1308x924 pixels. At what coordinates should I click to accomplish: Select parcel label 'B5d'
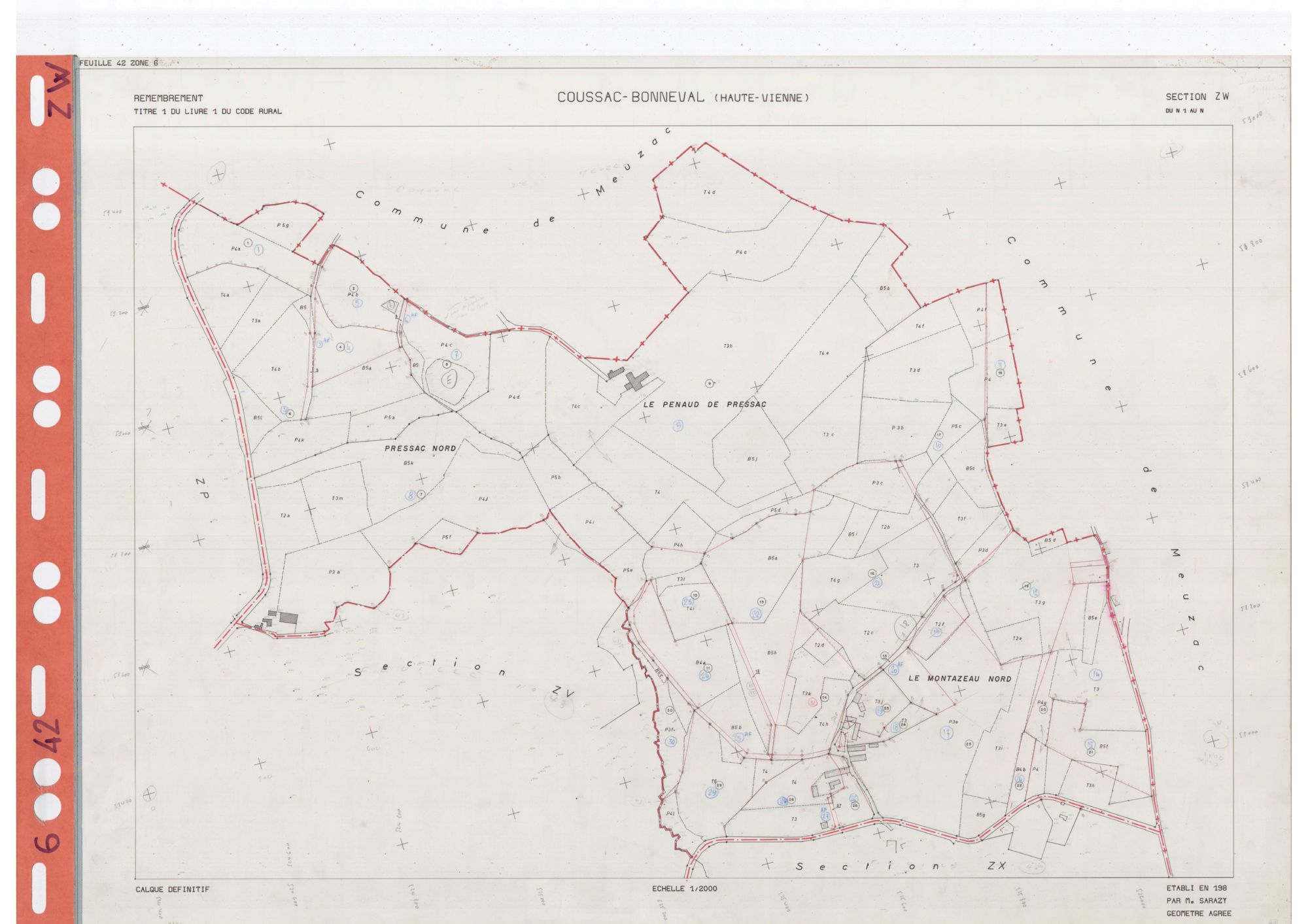click(x=1050, y=540)
